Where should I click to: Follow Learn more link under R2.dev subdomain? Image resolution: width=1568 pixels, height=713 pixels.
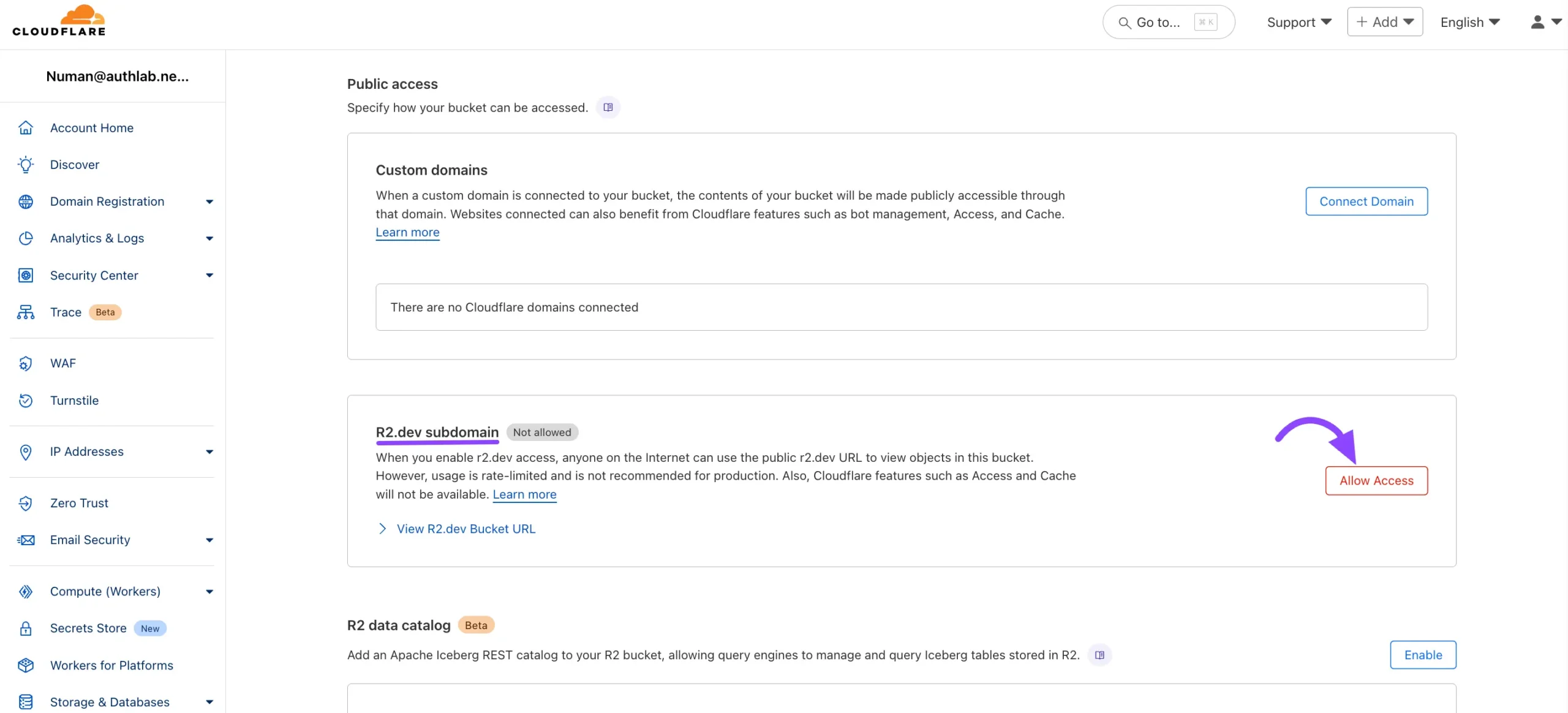[x=524, y=494]
